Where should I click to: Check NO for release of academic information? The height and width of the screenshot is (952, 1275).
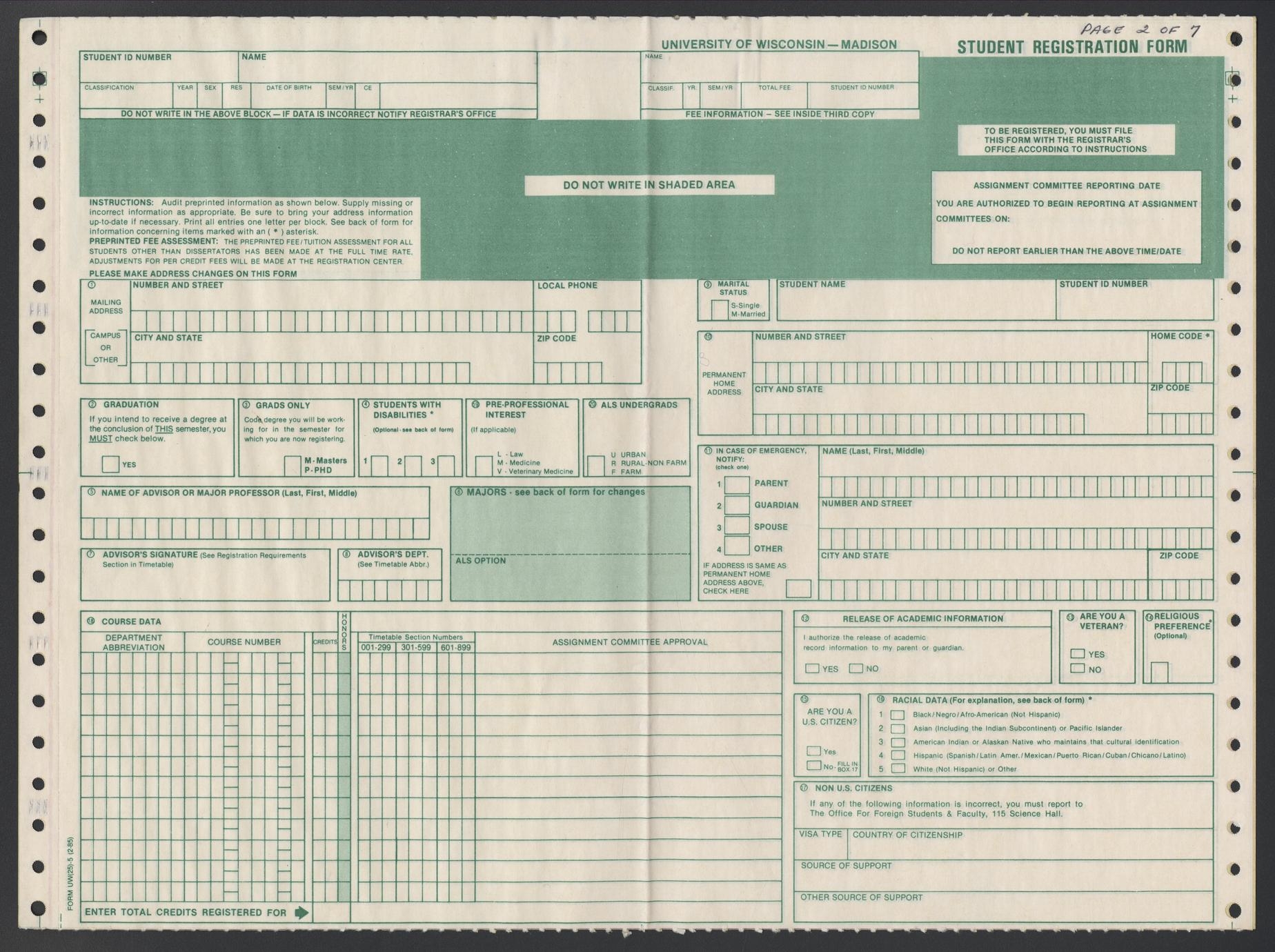856,668
